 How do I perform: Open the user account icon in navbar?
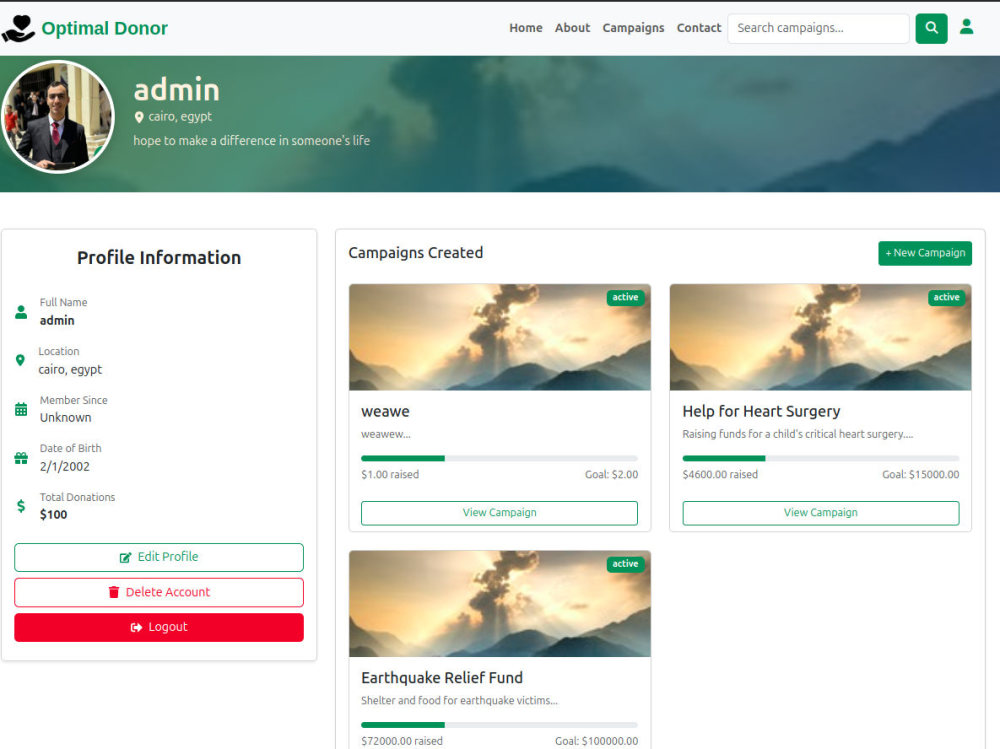[966, 27]
